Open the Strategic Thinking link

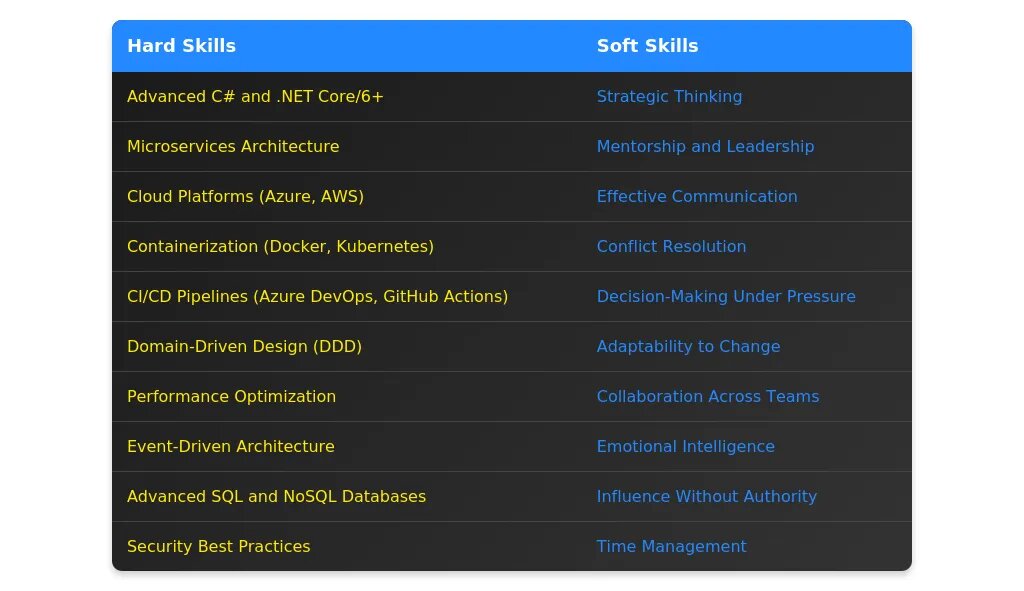click(x=669, y=97)
